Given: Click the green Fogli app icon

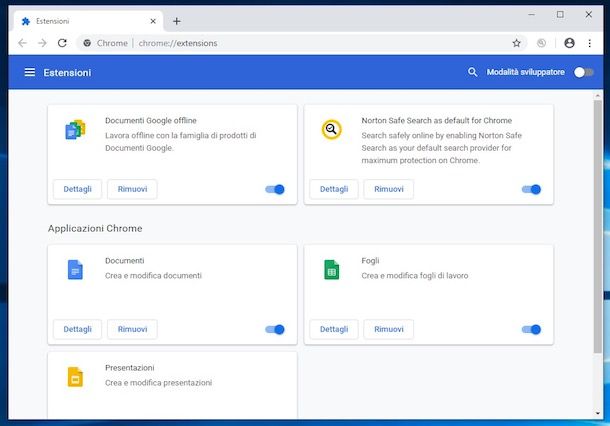Looking at the screenshot, I should pos(331,270).
